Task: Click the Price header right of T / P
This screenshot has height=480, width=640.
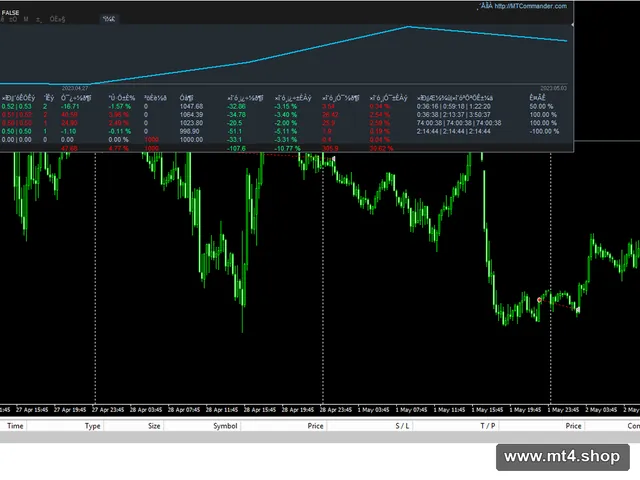Action: click(573, 426)
